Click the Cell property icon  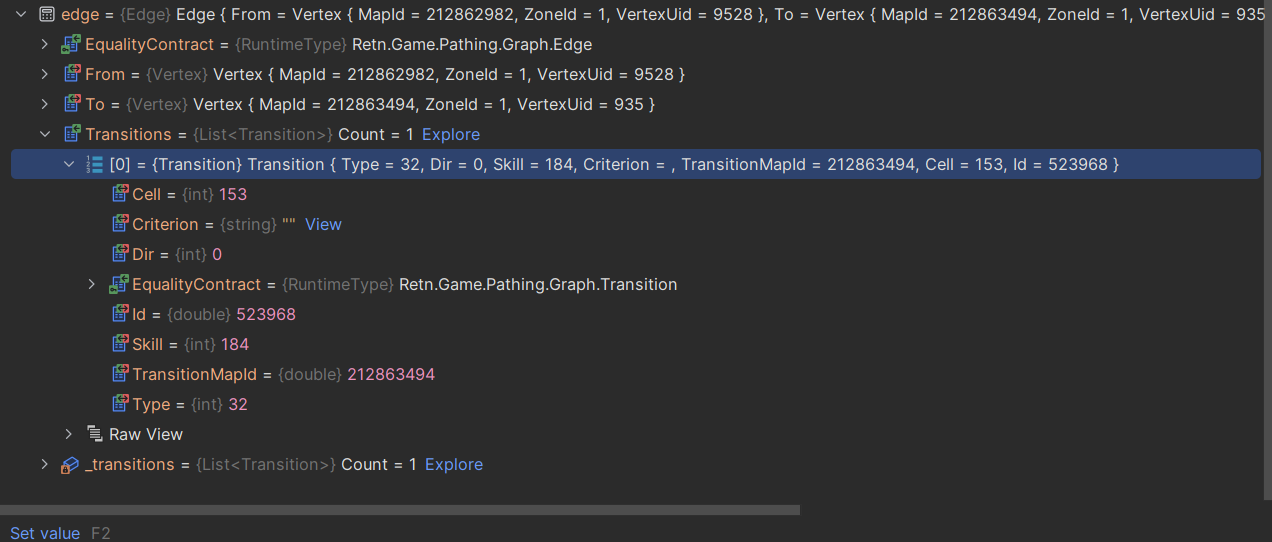(120, 194)
